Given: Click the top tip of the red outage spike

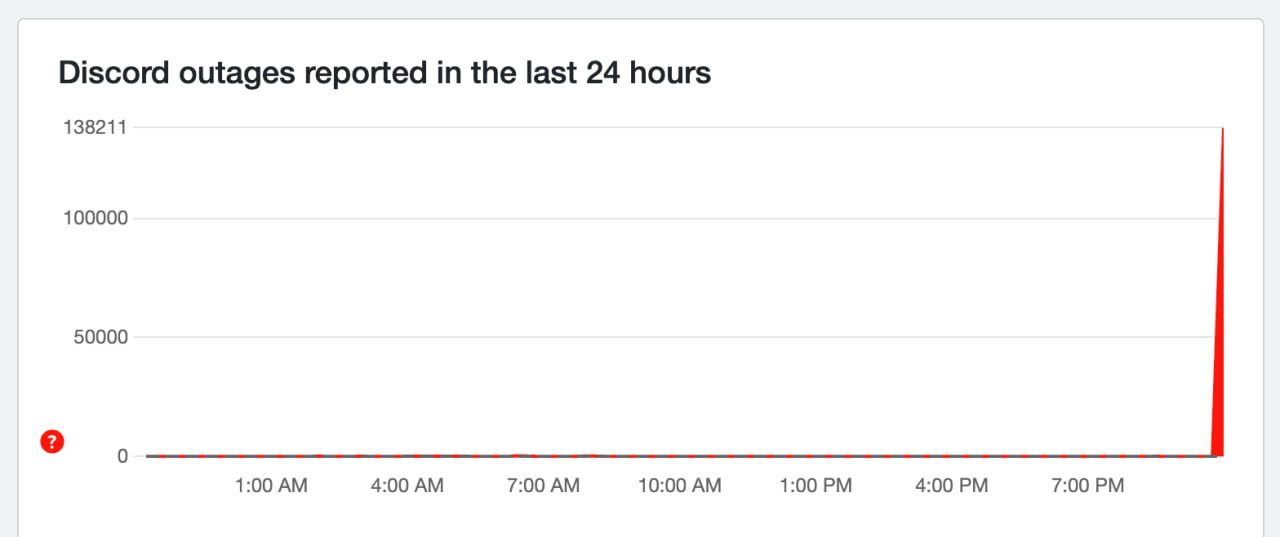Looking at the screenshot, I should point(1222,130).
